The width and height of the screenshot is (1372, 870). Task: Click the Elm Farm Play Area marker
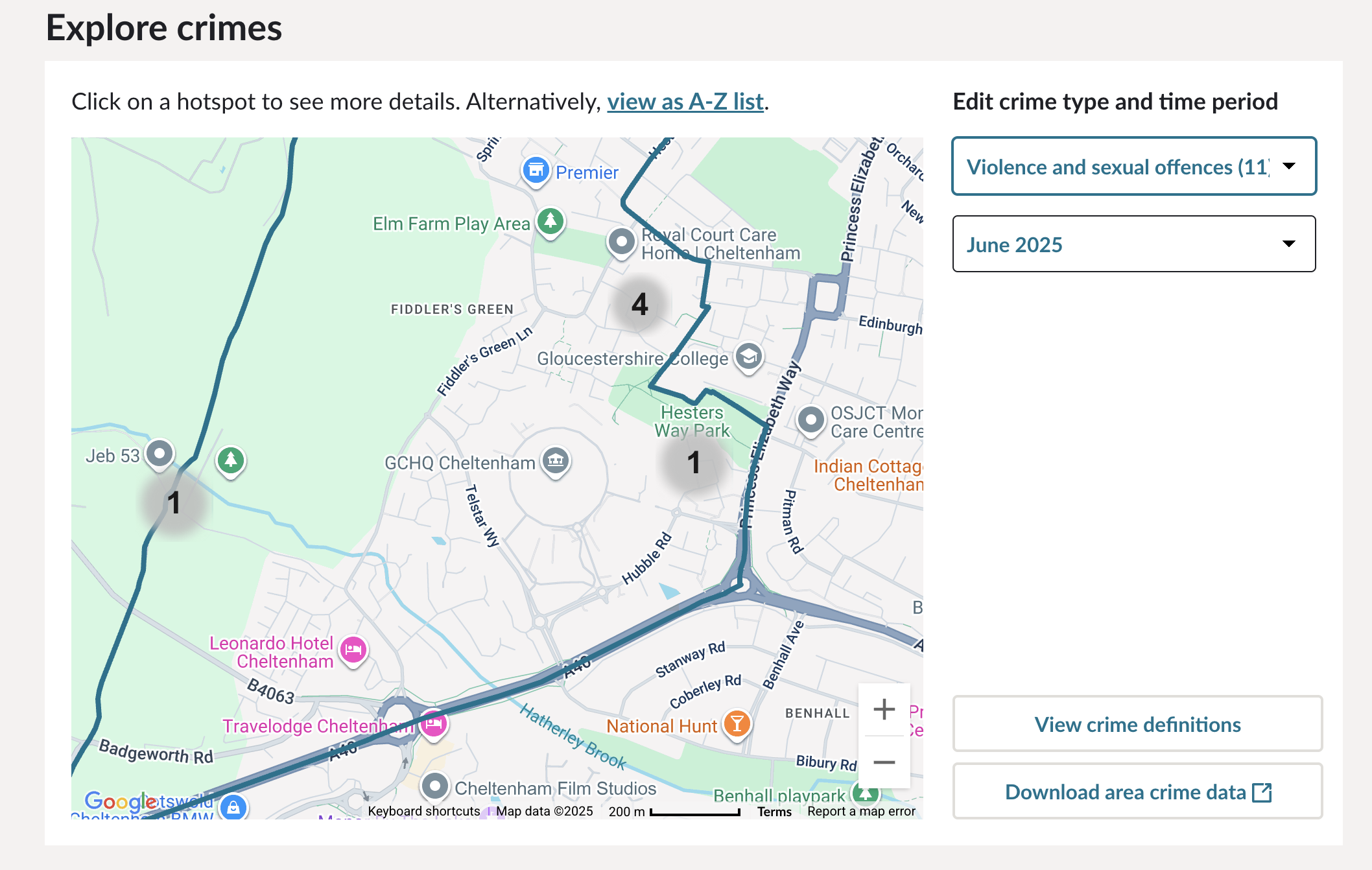point(550,222)
